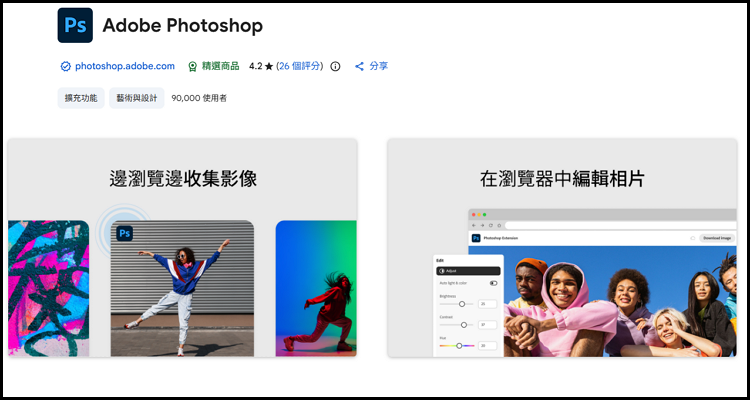Click the Adjust tab in Edit panel
Viewport: 750px width, 400px height.
coord(468,271)
